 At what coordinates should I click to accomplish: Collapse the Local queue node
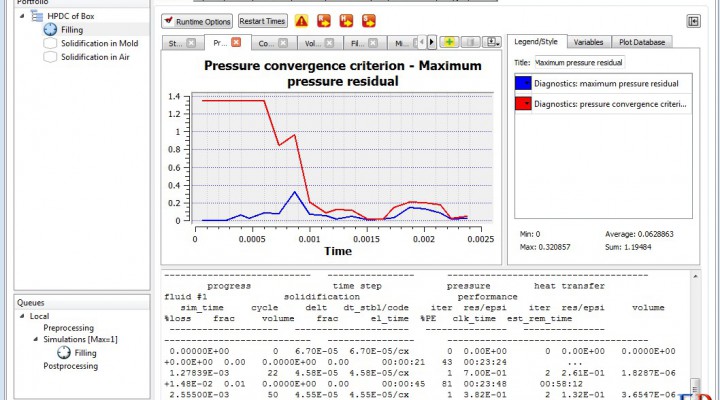coord(22,315)
